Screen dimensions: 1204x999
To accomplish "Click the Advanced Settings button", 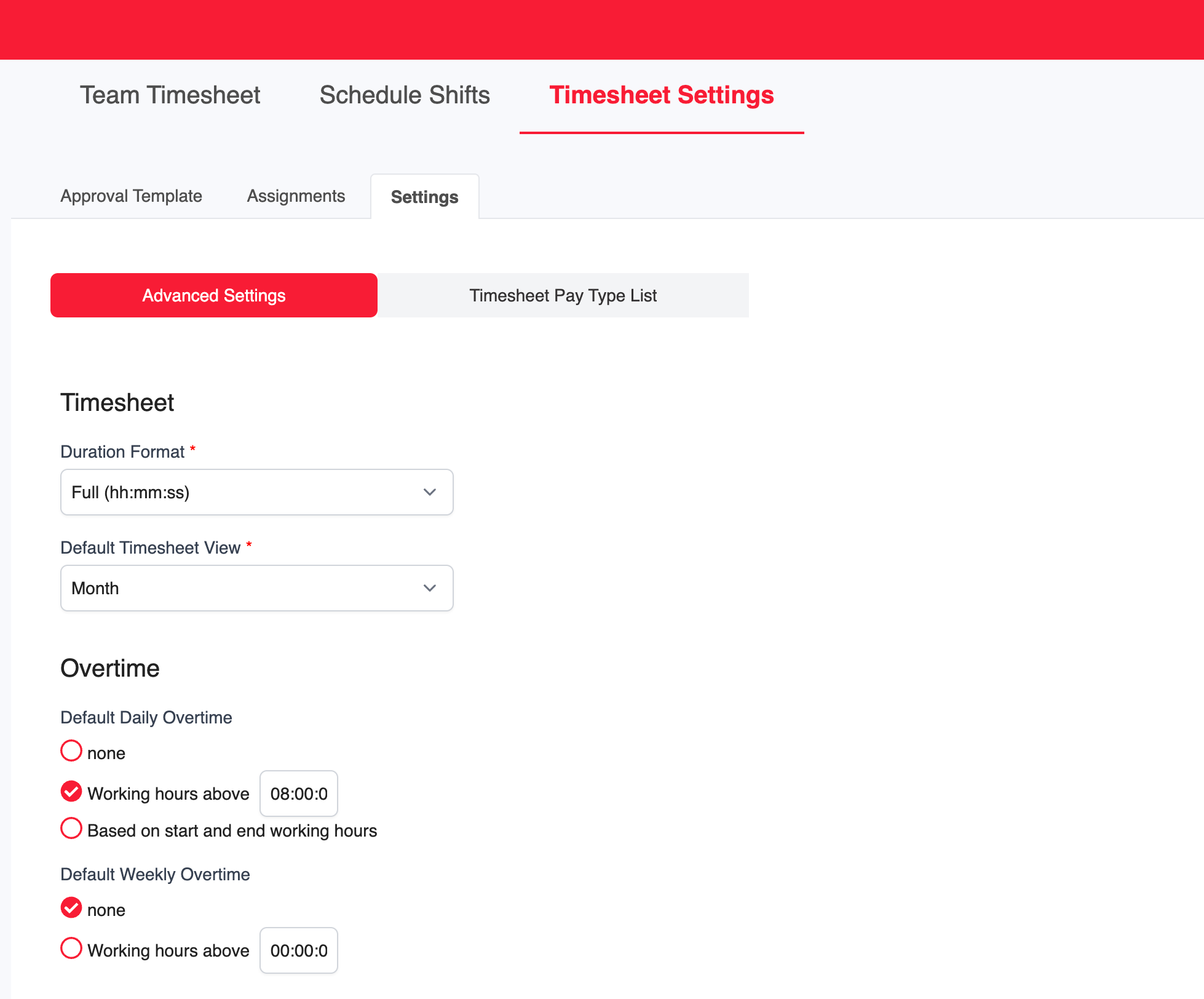I will pos(213,295).
